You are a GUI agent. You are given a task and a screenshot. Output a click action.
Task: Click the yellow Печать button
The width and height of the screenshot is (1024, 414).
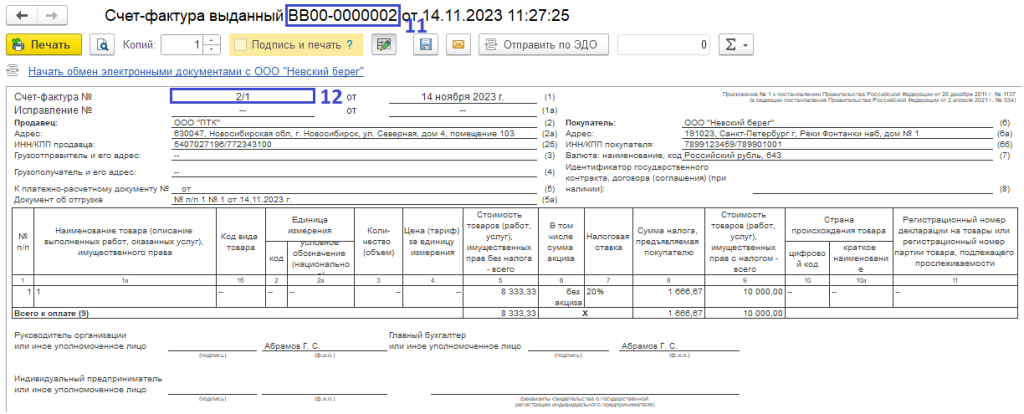pos(44,45)
